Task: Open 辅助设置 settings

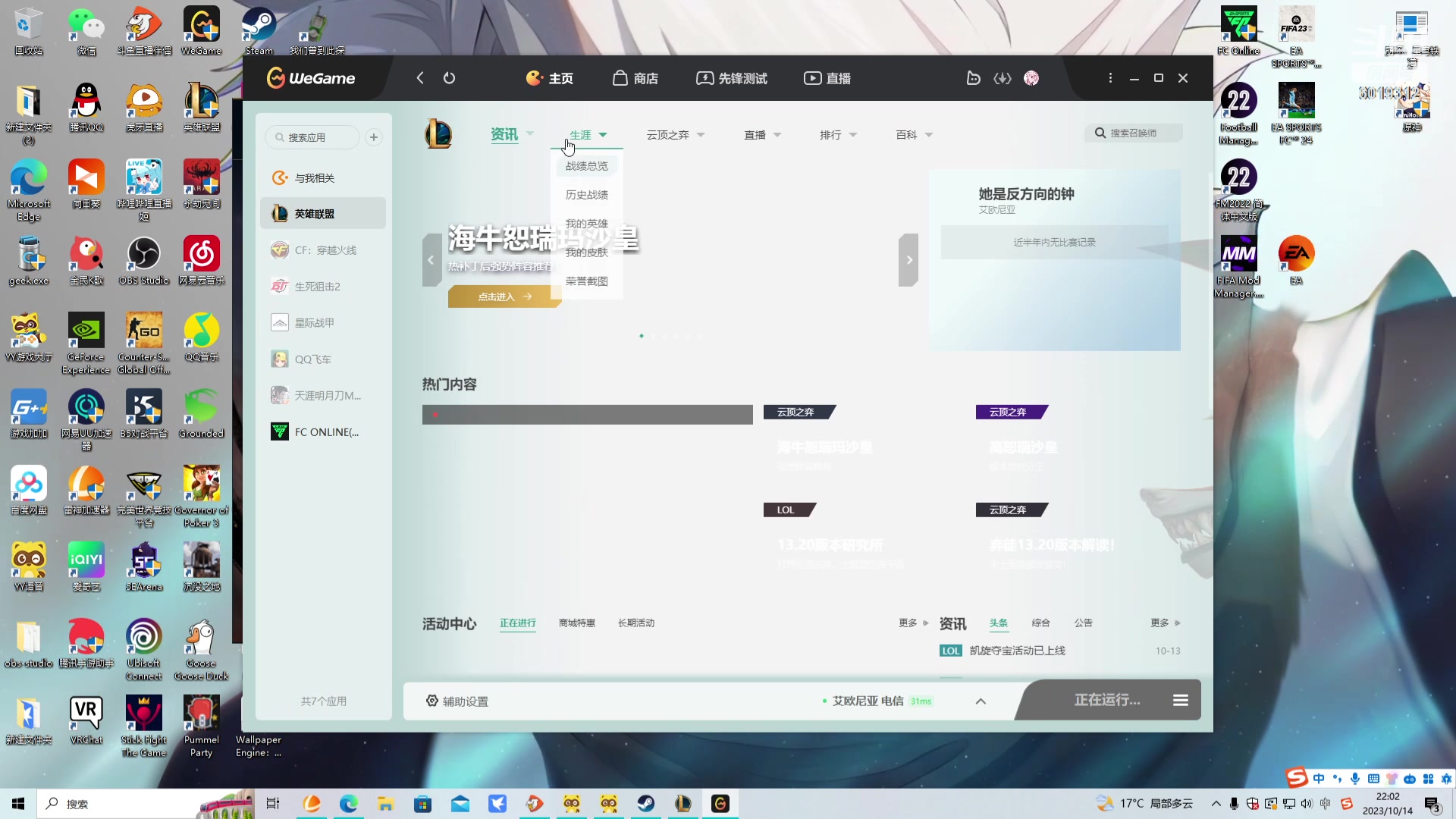Action: 457,701
